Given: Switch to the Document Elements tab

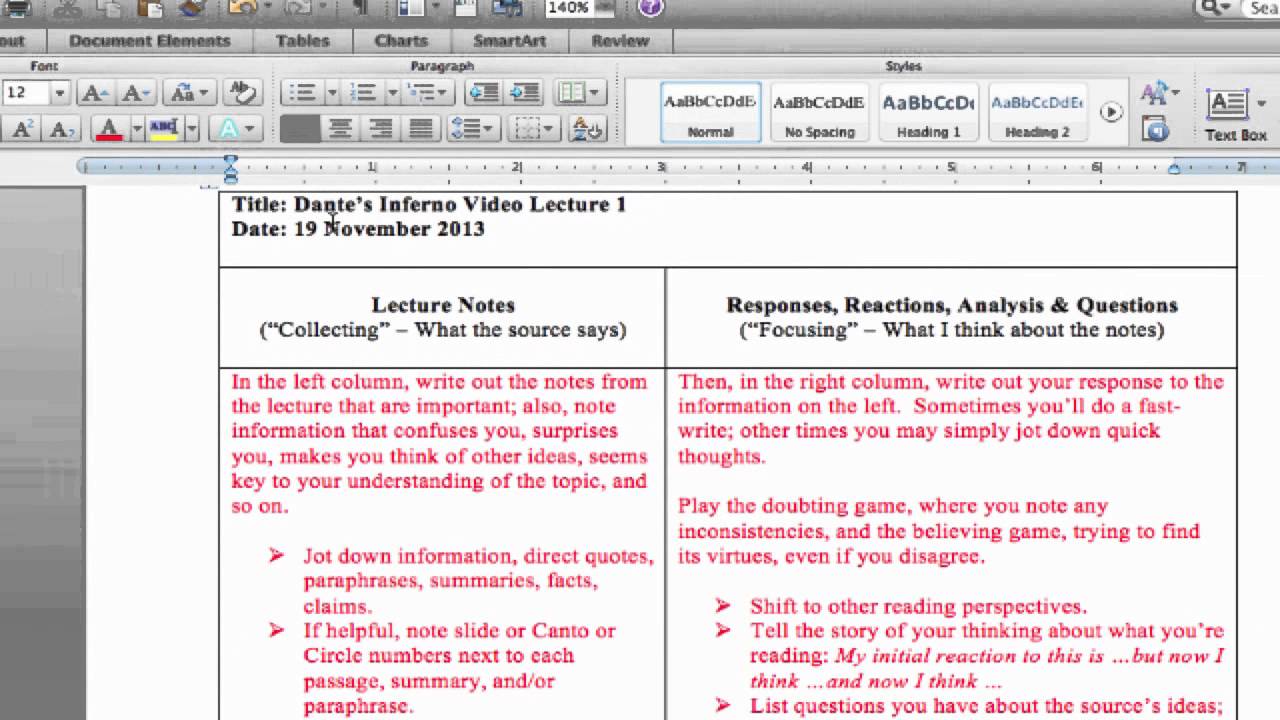Looking at the screenshot, I should click(150, 41).
